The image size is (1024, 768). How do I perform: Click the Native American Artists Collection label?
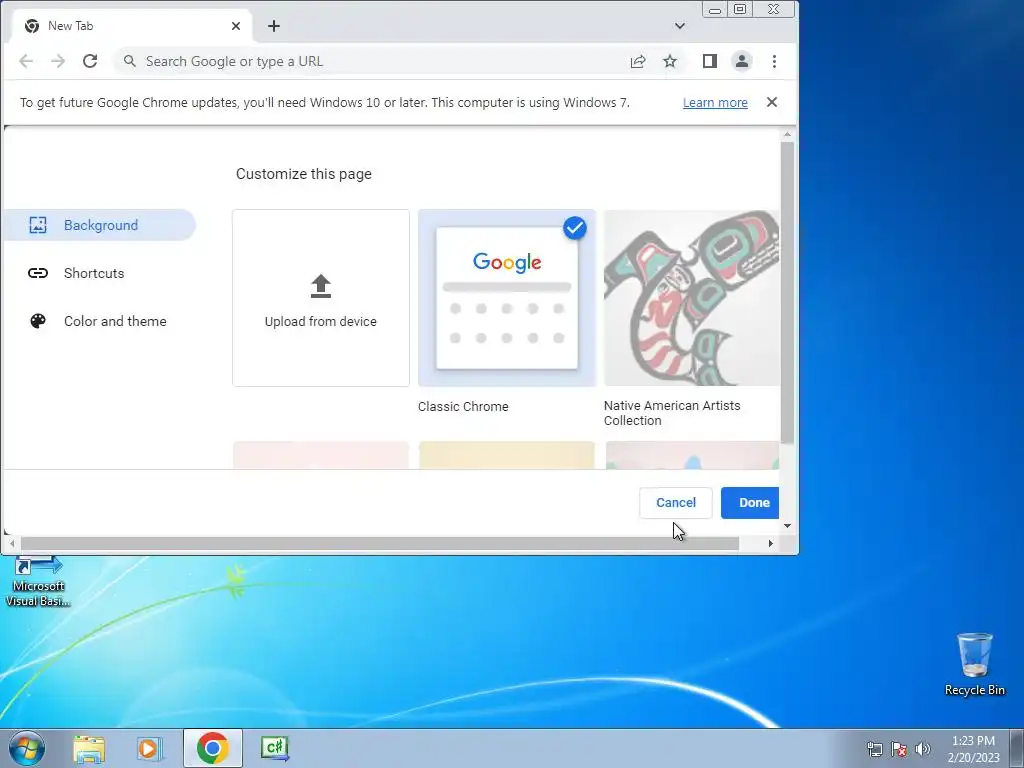[672, 413]
